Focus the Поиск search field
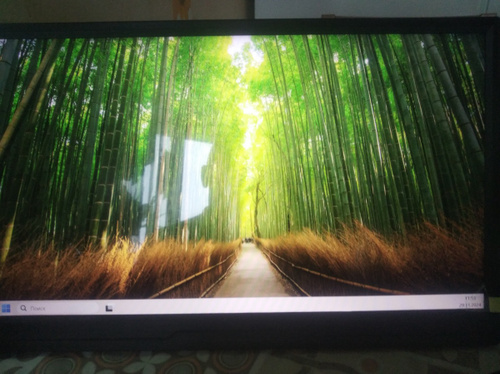This screenshot has width=500, height=374. click(x=57, y=308)
